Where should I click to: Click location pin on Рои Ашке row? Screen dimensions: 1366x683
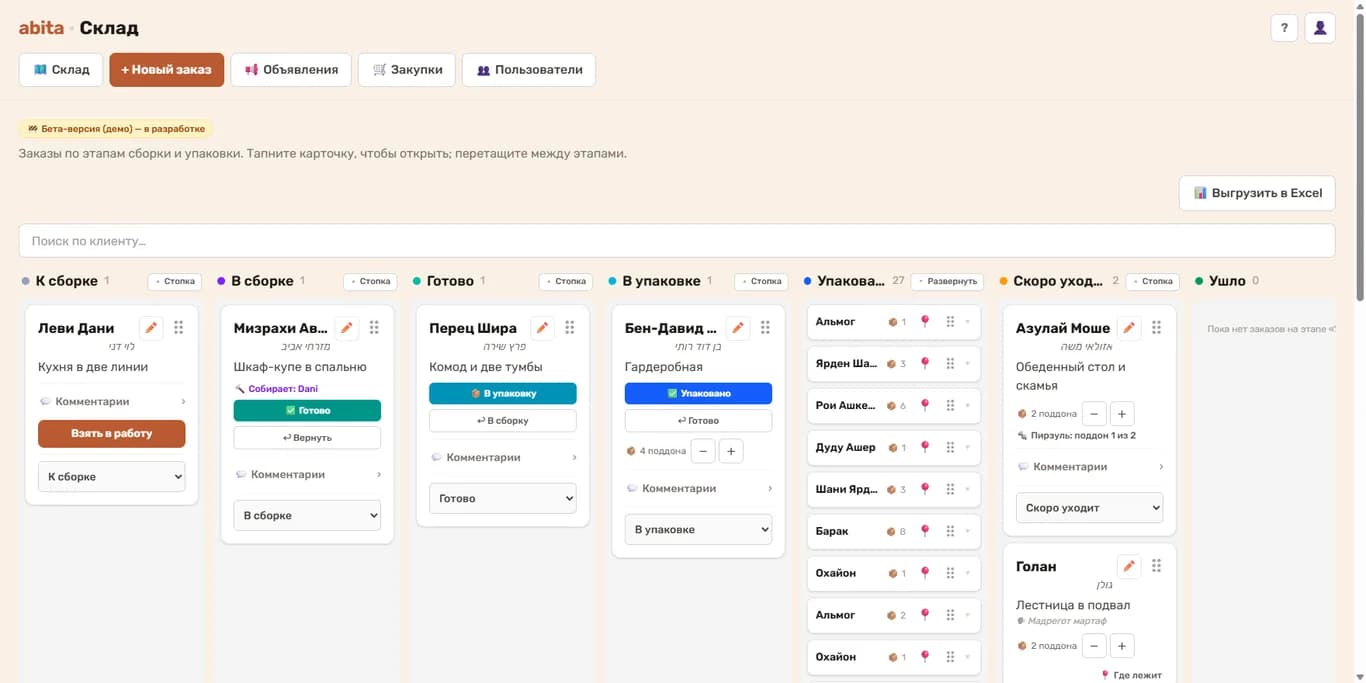tap(925, 405)
